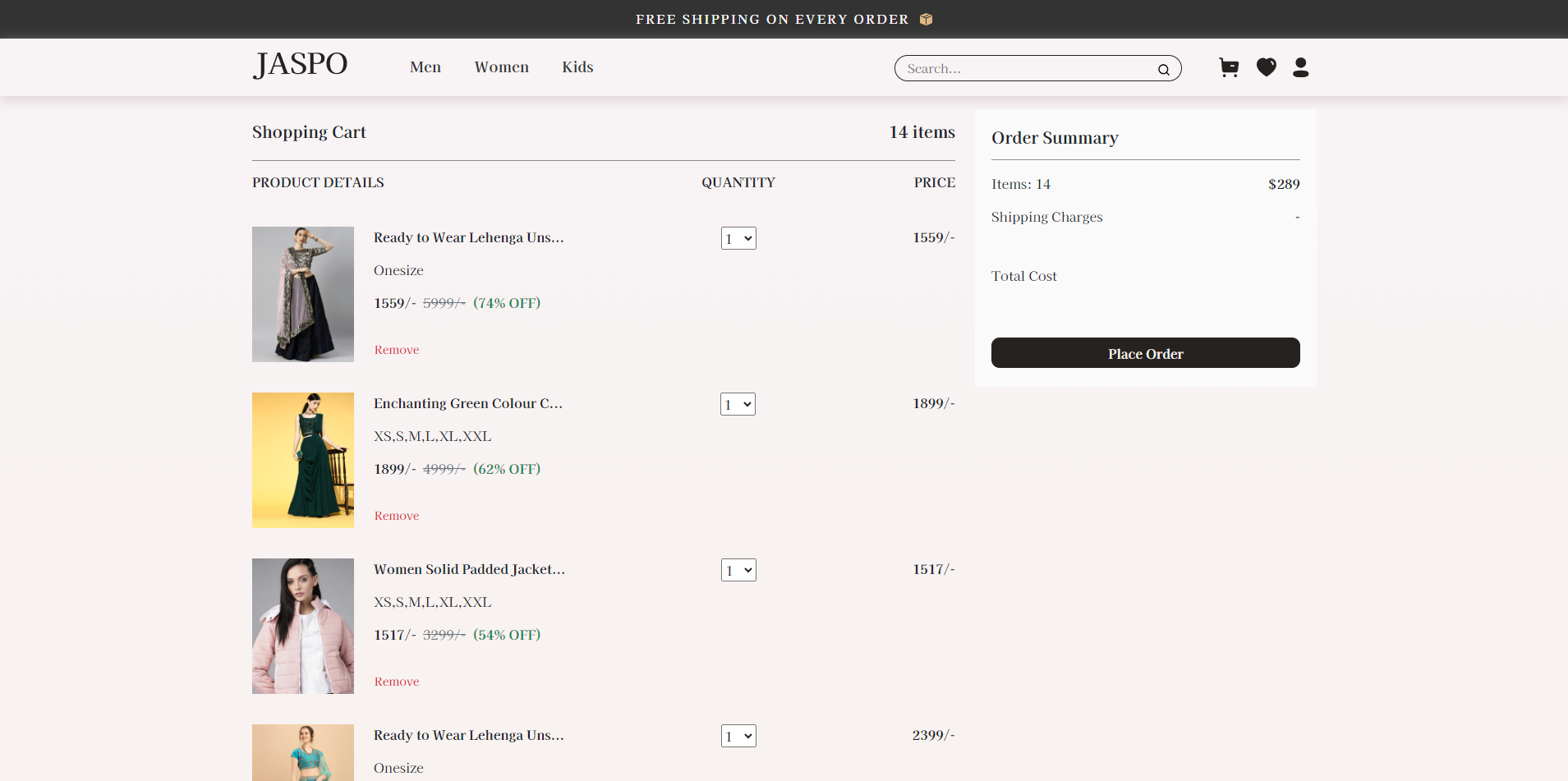Click the 'Total Cost' label
The height and width of the screenshot is (781, 1568).
[1023, 276]
